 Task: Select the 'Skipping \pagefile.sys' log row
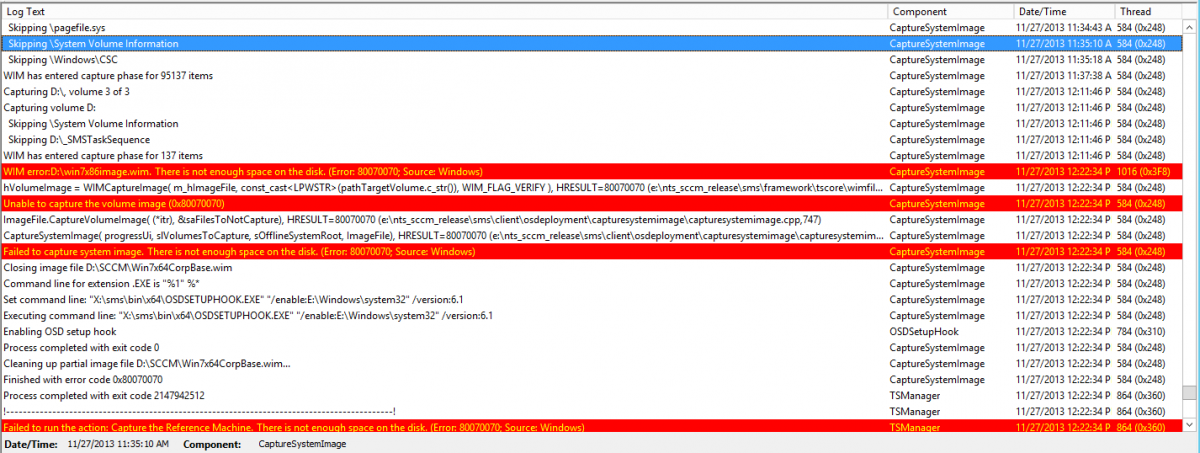[x=592, y=28]
